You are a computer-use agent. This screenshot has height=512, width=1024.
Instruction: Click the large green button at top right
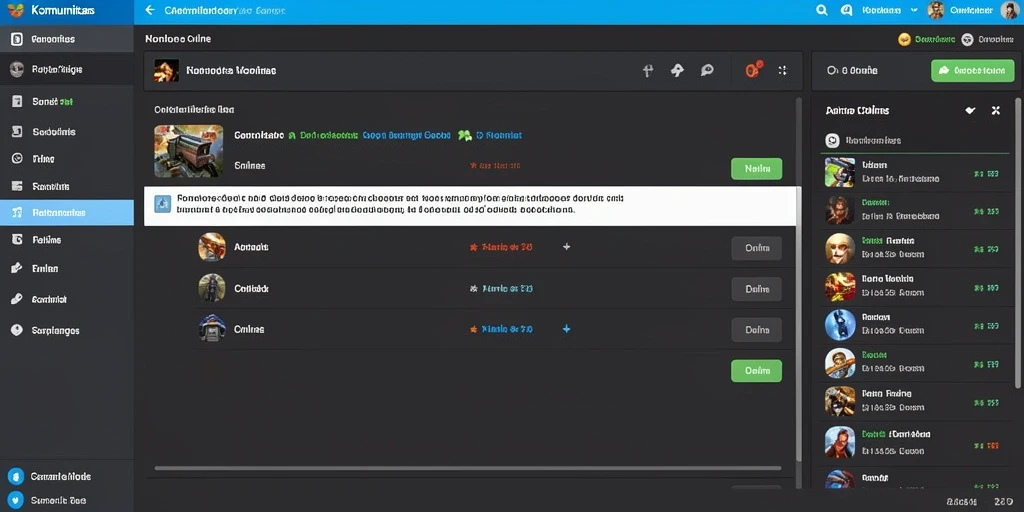[x=973, y=71]
